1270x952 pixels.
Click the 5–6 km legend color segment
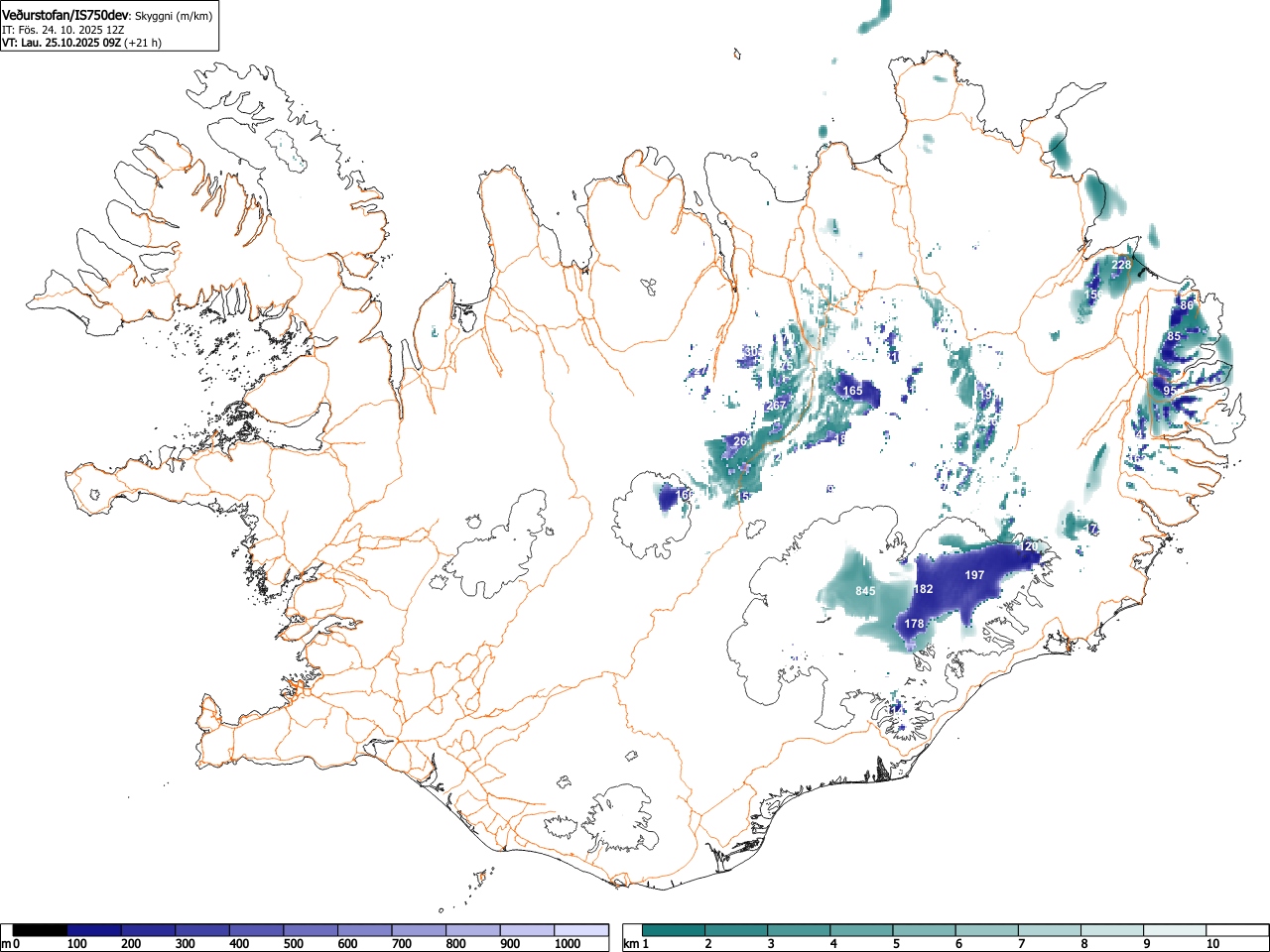coord(925,930)
